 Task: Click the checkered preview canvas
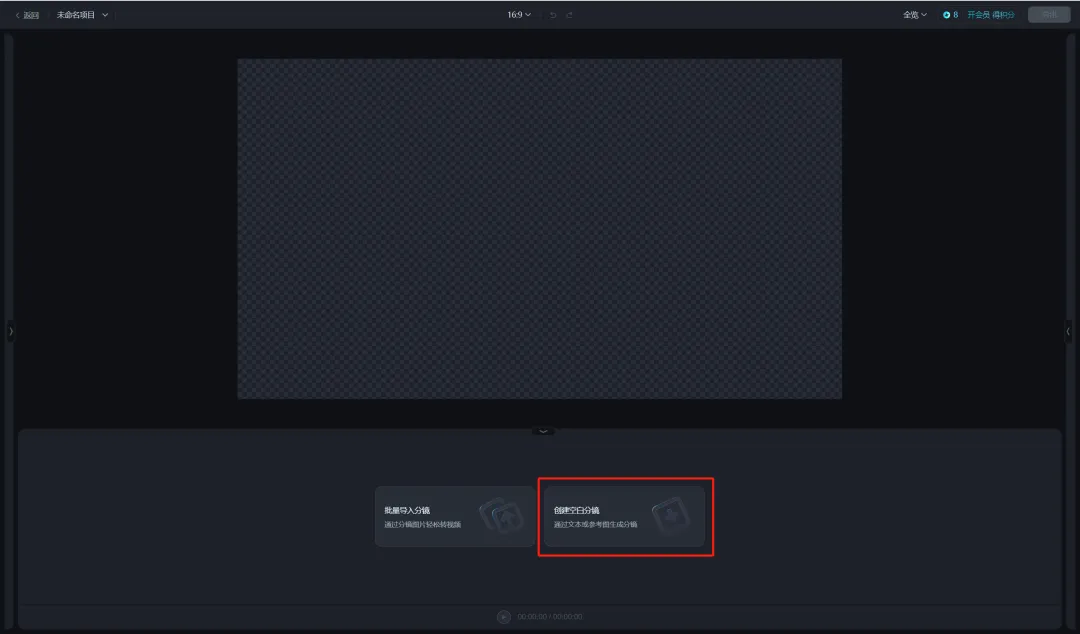[x=539, y=228]
